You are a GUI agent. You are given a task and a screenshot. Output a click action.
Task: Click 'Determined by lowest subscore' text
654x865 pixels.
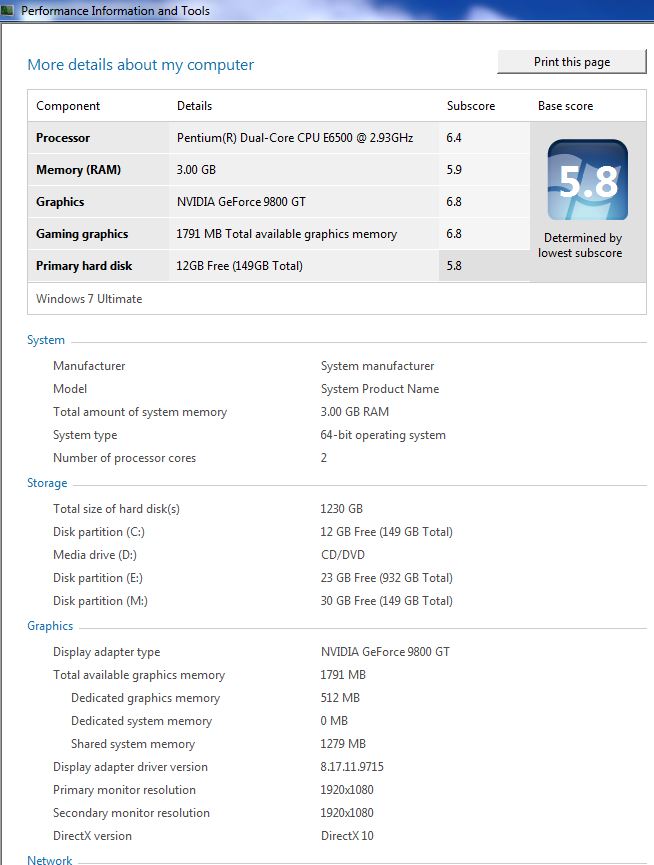tap(581, 245)
